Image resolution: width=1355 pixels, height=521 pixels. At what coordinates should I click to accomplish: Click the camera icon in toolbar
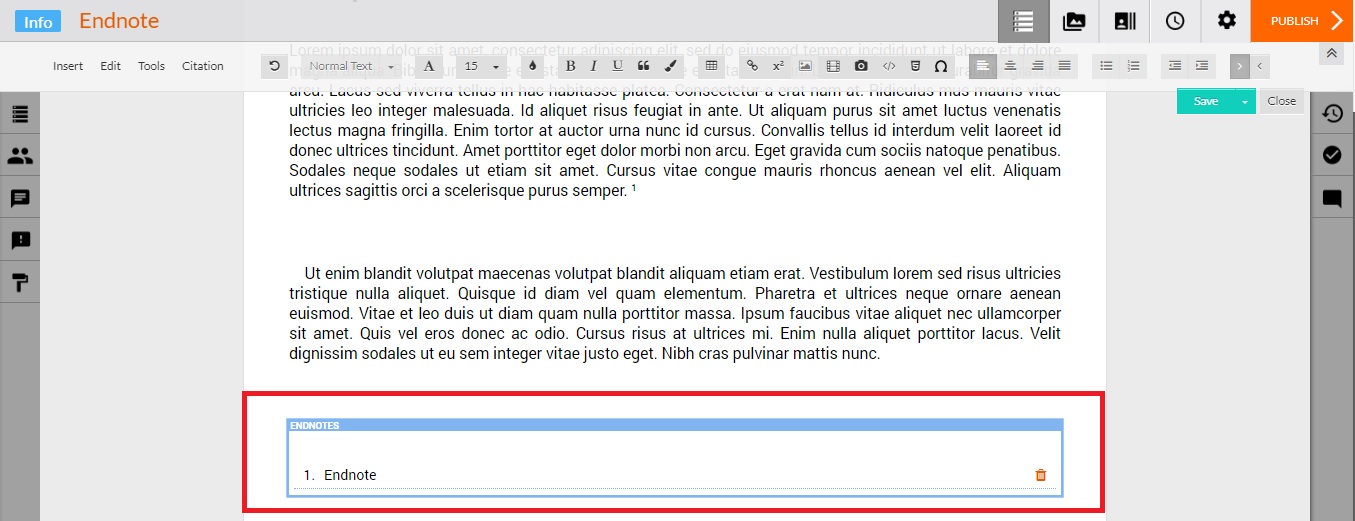coord(861,66)
